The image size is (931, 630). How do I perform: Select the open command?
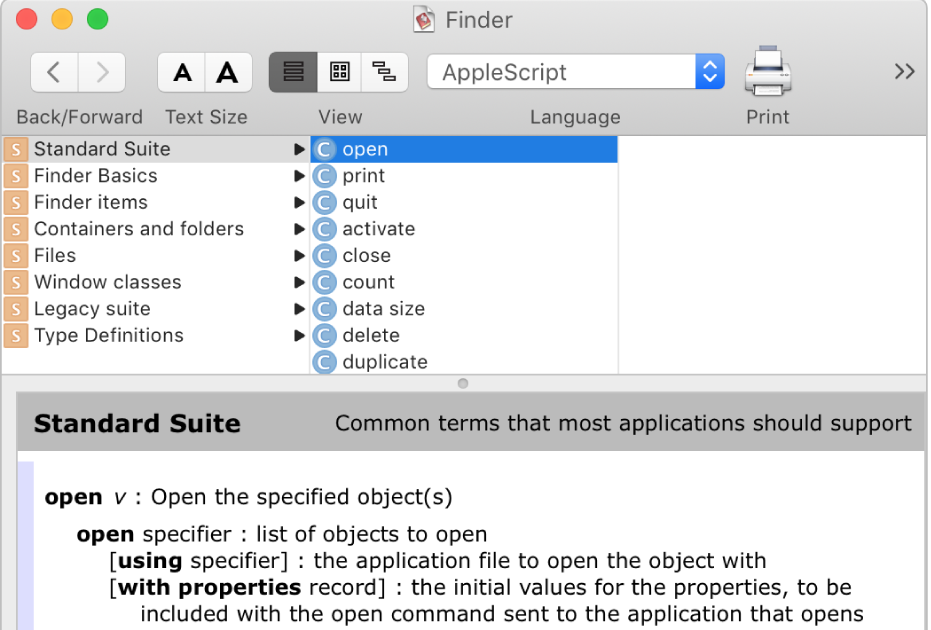pos(464,149)
